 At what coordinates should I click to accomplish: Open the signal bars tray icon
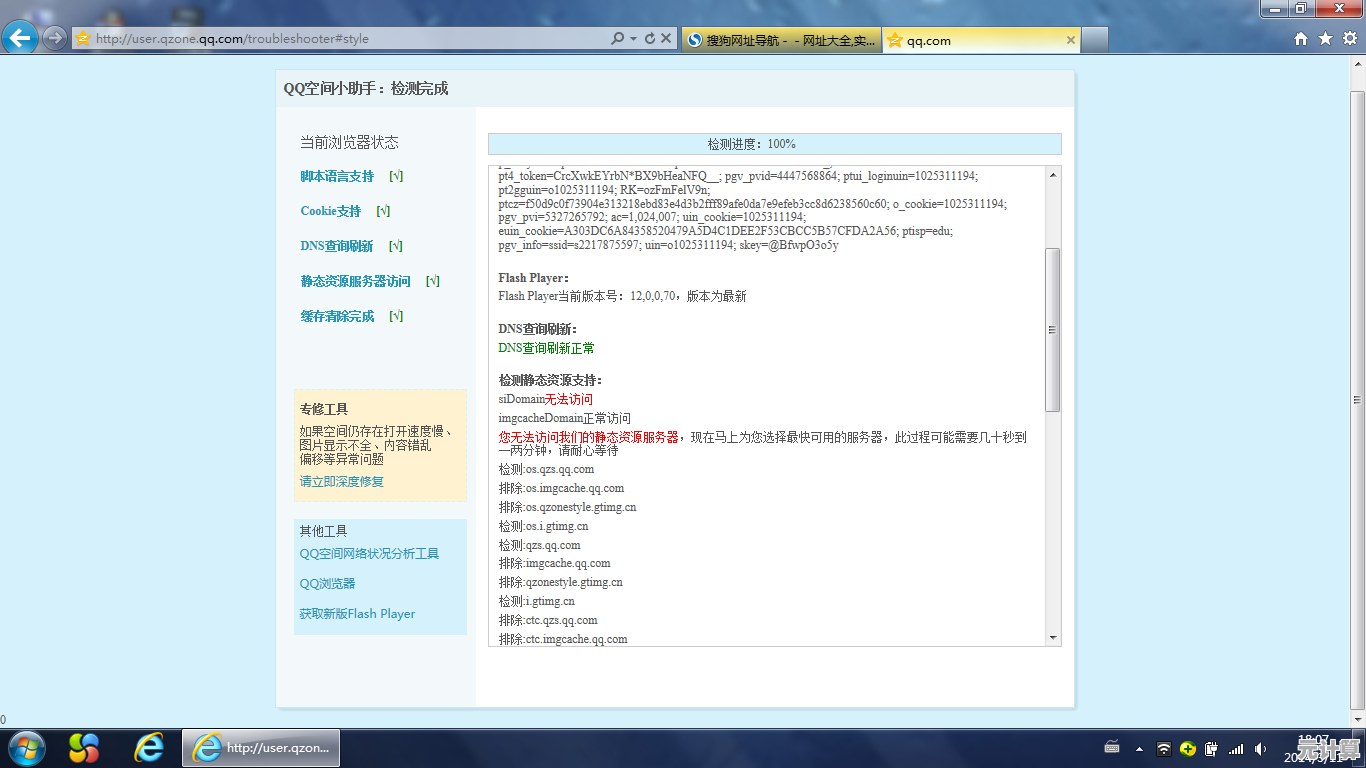1236,748
